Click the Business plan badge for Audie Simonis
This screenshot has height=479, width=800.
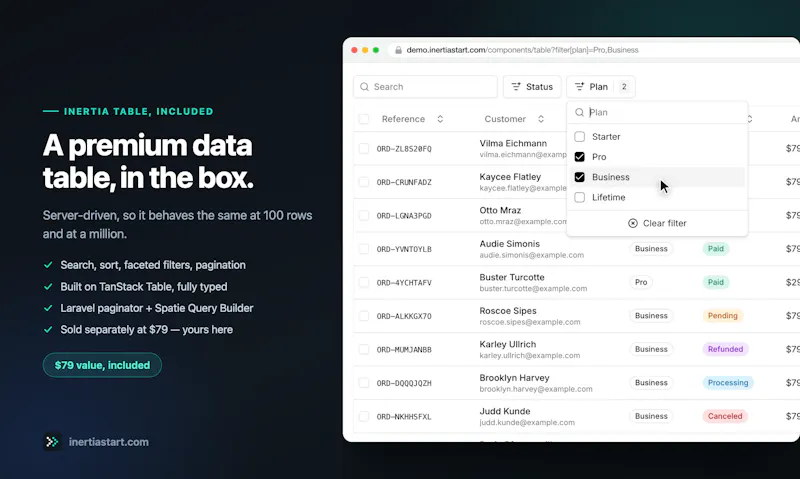(x=651, y=248)
